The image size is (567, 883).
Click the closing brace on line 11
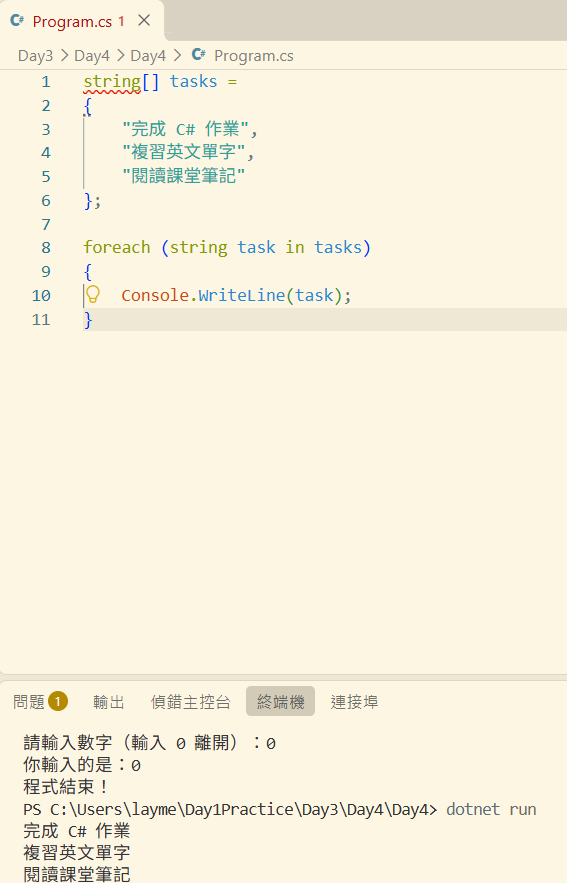pos(88,320)
